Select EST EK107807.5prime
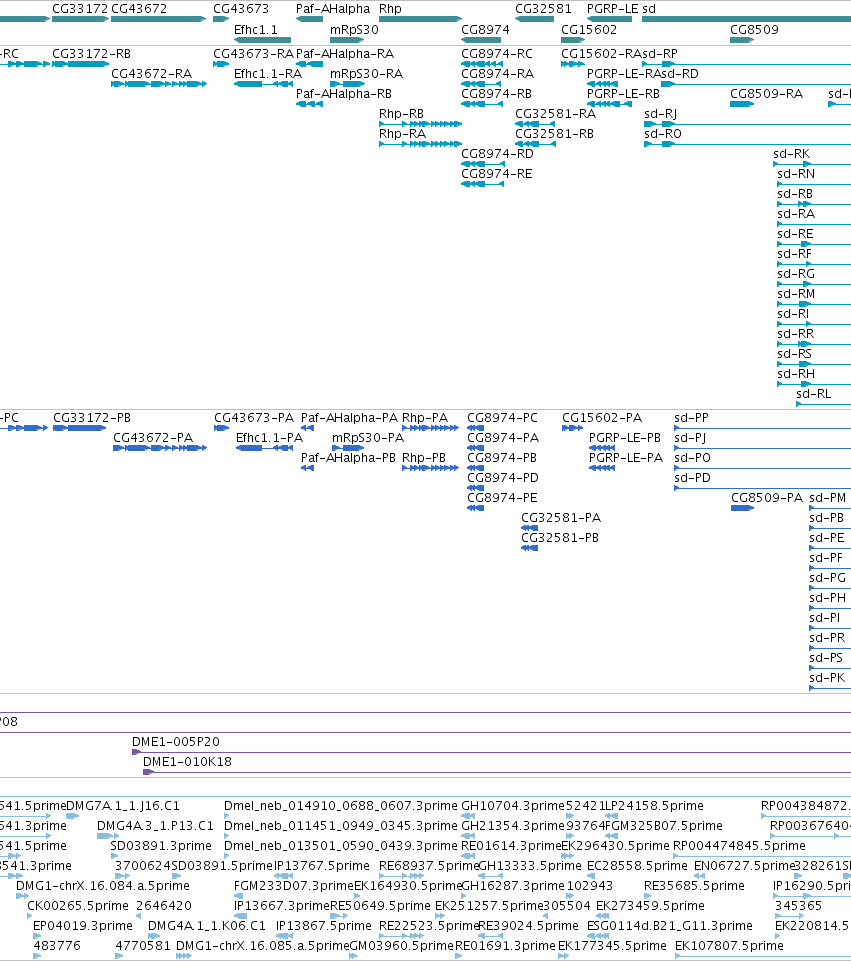This screenshot has width=851, height=961. point(729,946)
